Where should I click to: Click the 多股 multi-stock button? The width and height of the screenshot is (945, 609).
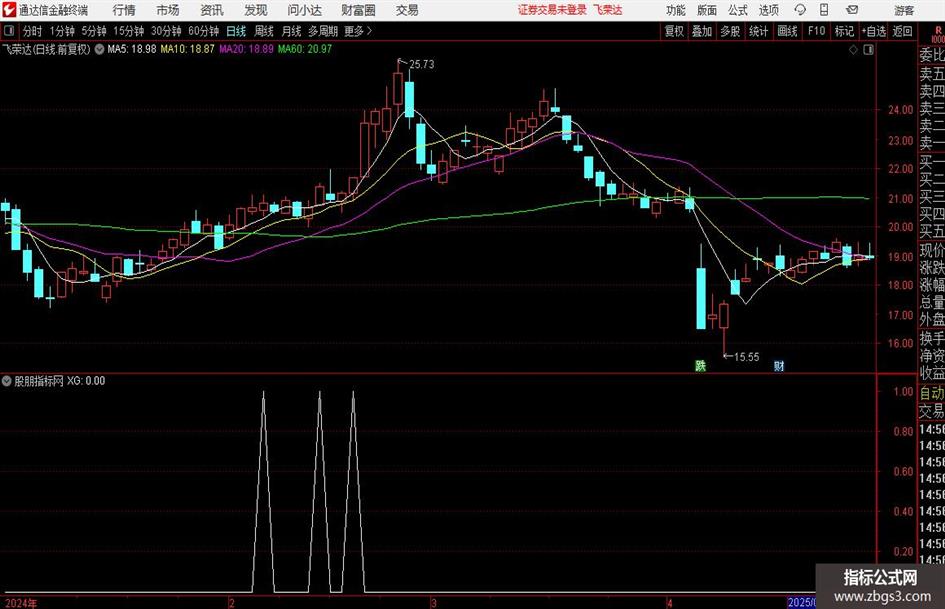tap(730, 31)
